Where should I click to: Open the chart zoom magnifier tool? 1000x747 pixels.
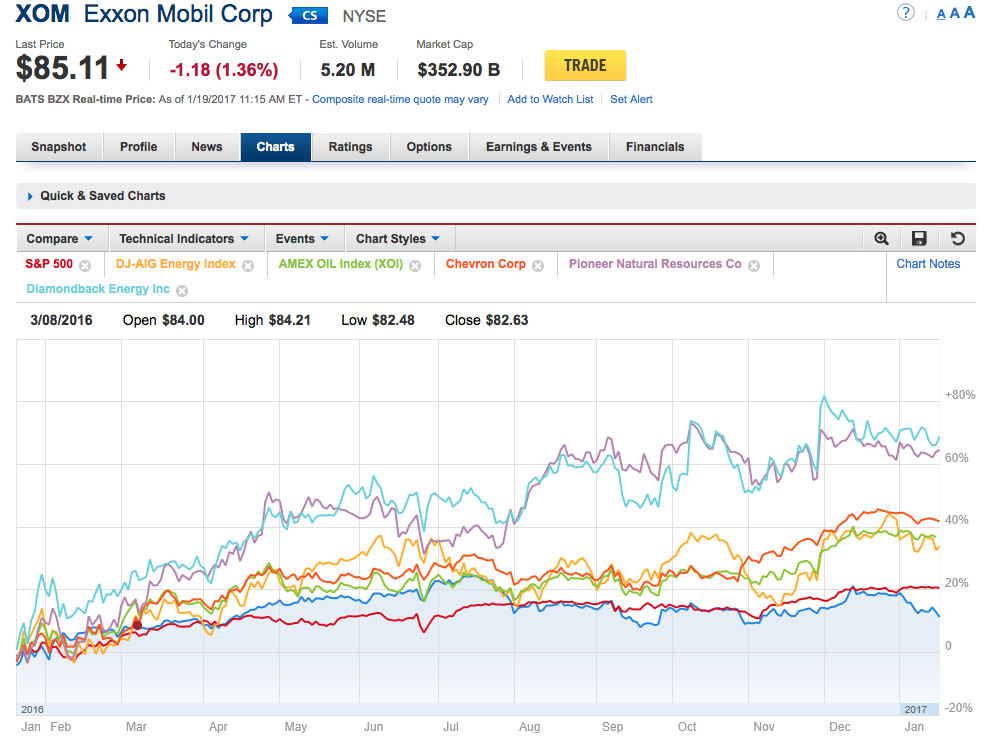coord(882,238)
